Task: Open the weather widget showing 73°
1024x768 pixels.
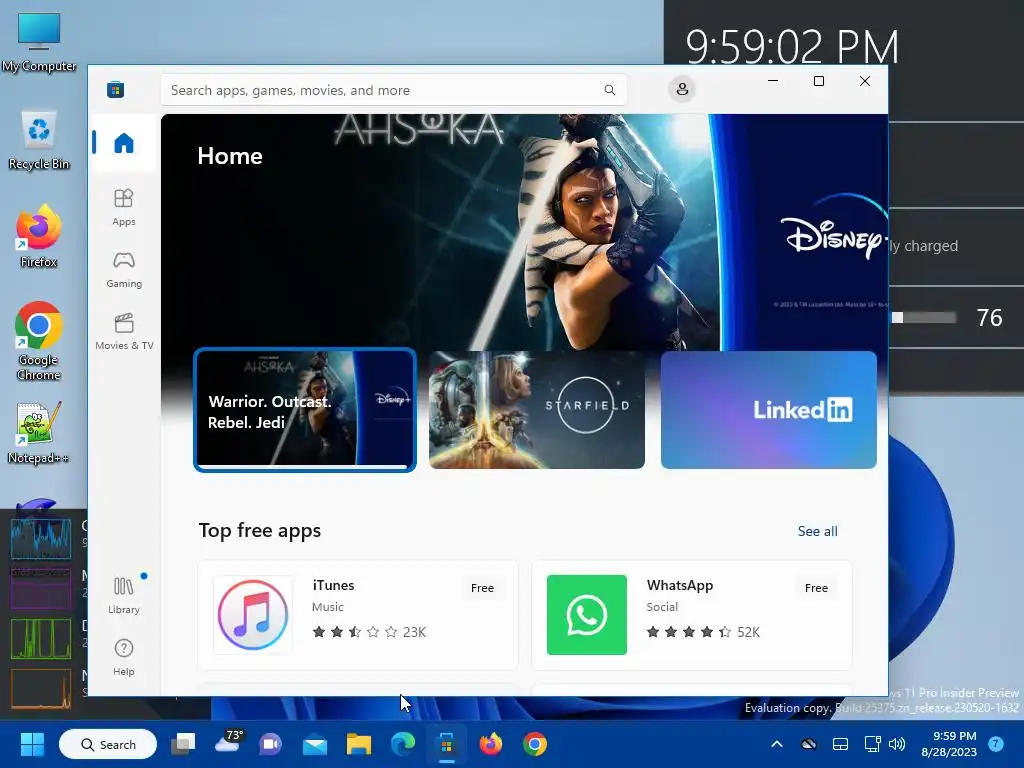Action: (229, 742)
